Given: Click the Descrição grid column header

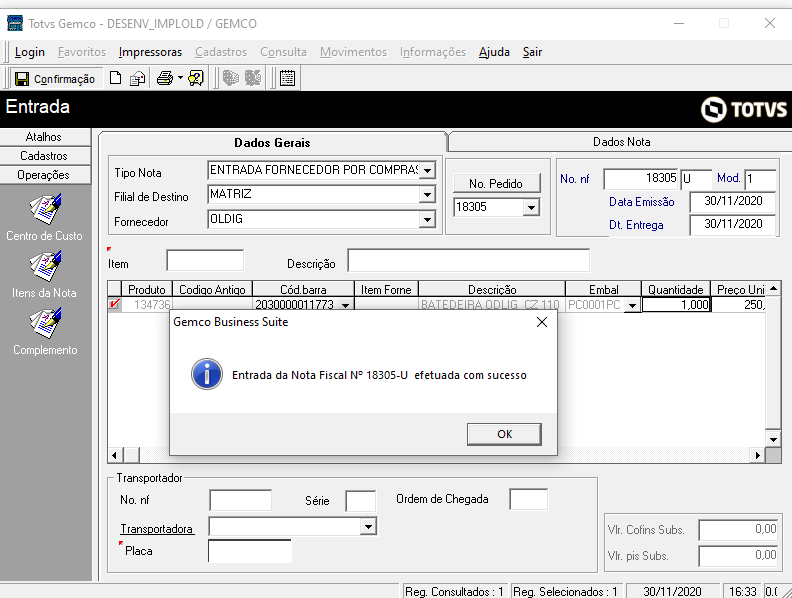Looking at the screenshot, I should point(492,289).
